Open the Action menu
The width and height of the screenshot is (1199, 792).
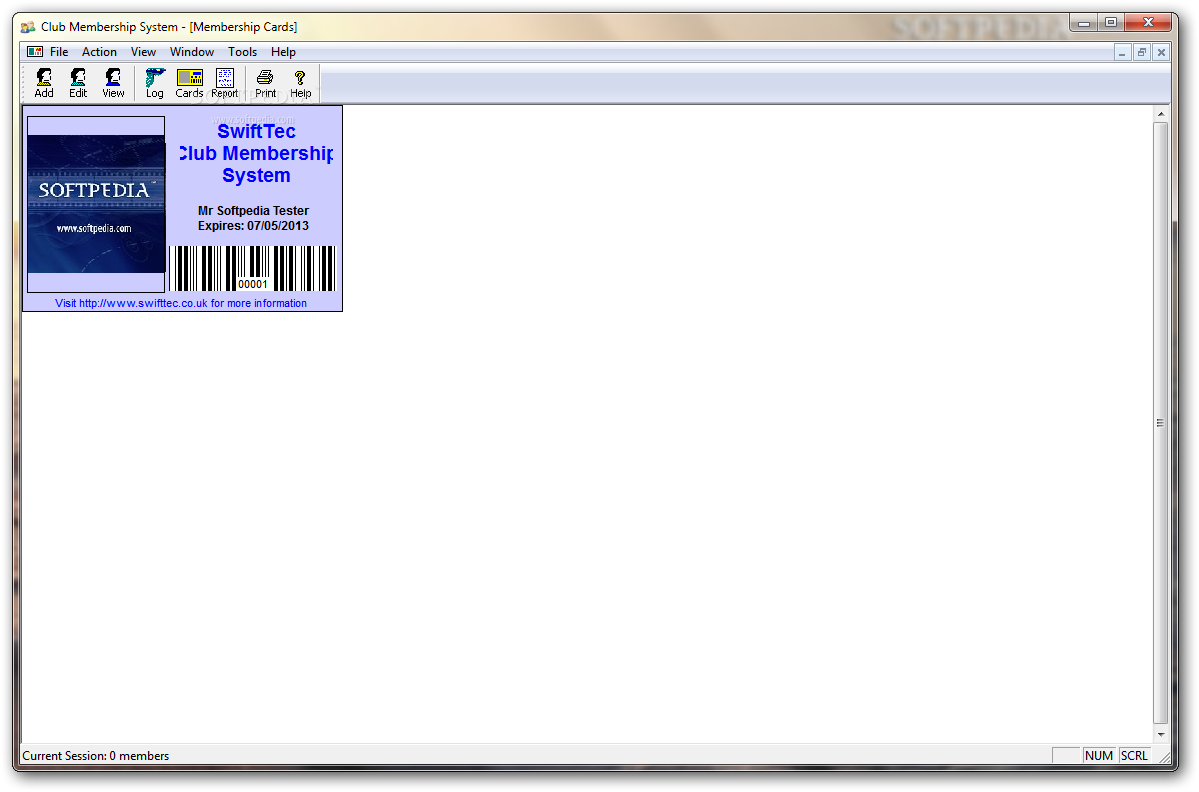[99, 52]
